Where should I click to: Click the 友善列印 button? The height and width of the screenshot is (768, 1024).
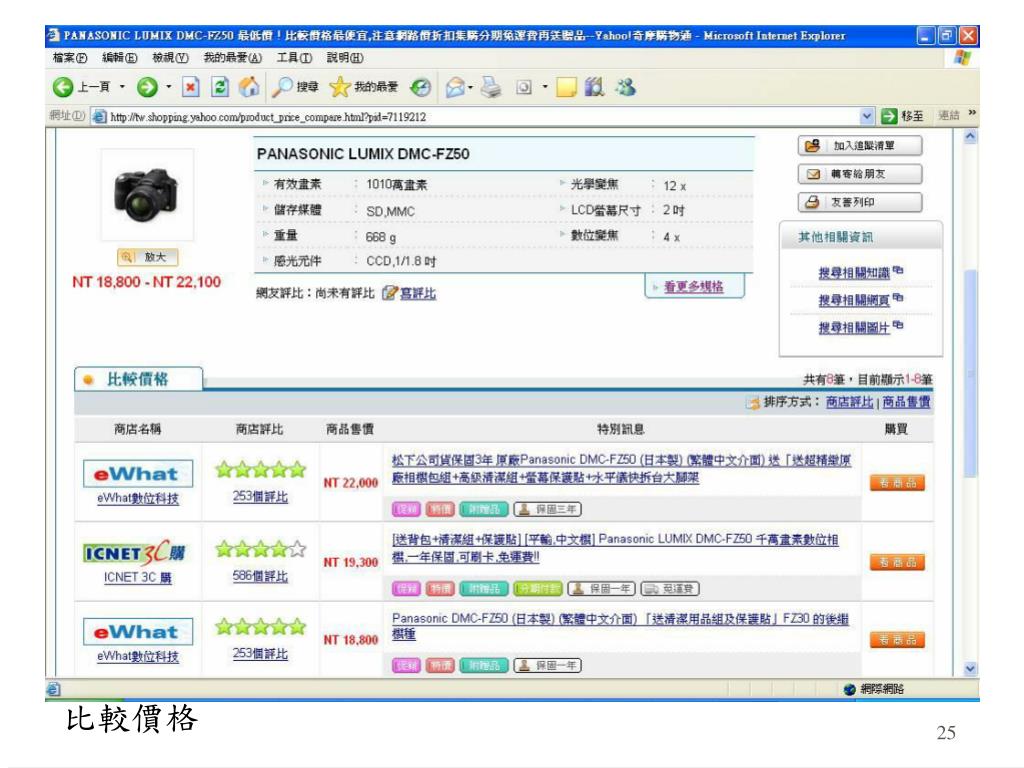point(859,202)
